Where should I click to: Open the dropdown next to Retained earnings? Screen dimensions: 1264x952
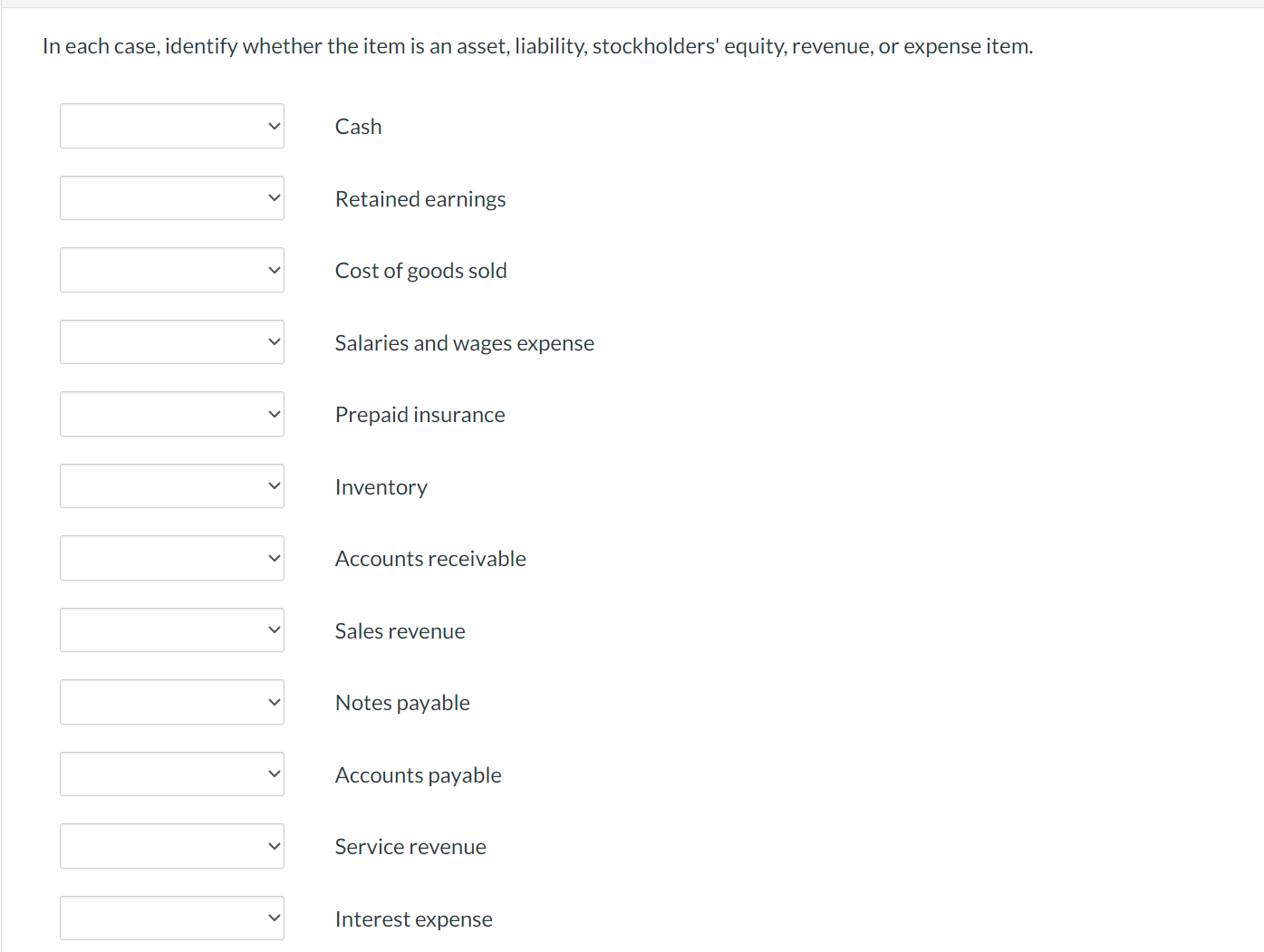pyautogui.click(x=171, y=197)
